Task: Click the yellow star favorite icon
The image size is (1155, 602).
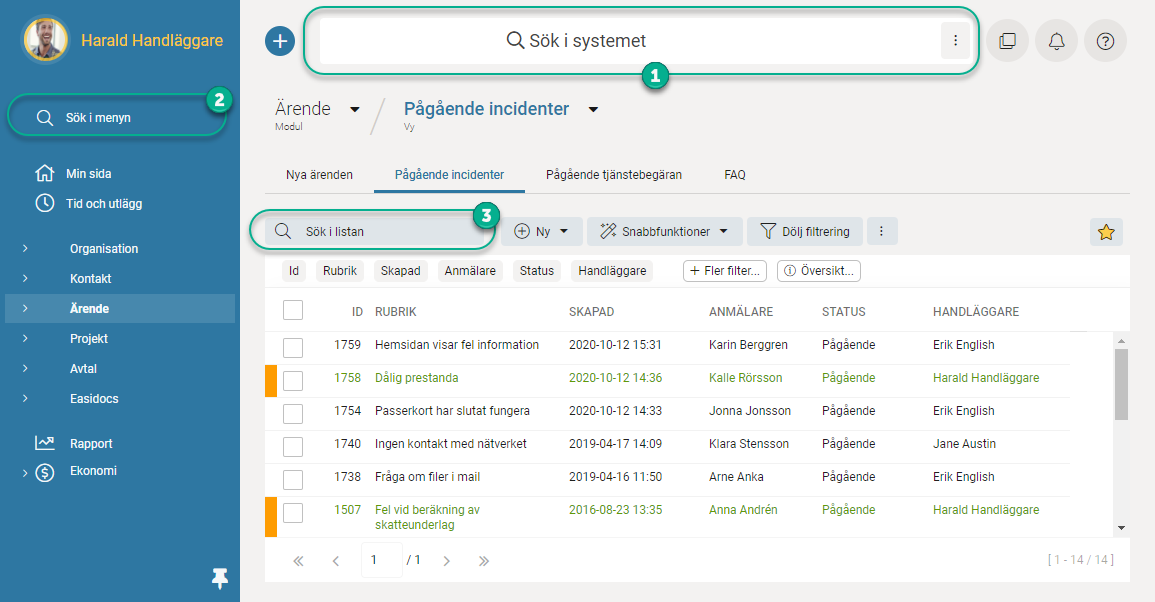Action: pyautogui.click(x=1106, y=232)
